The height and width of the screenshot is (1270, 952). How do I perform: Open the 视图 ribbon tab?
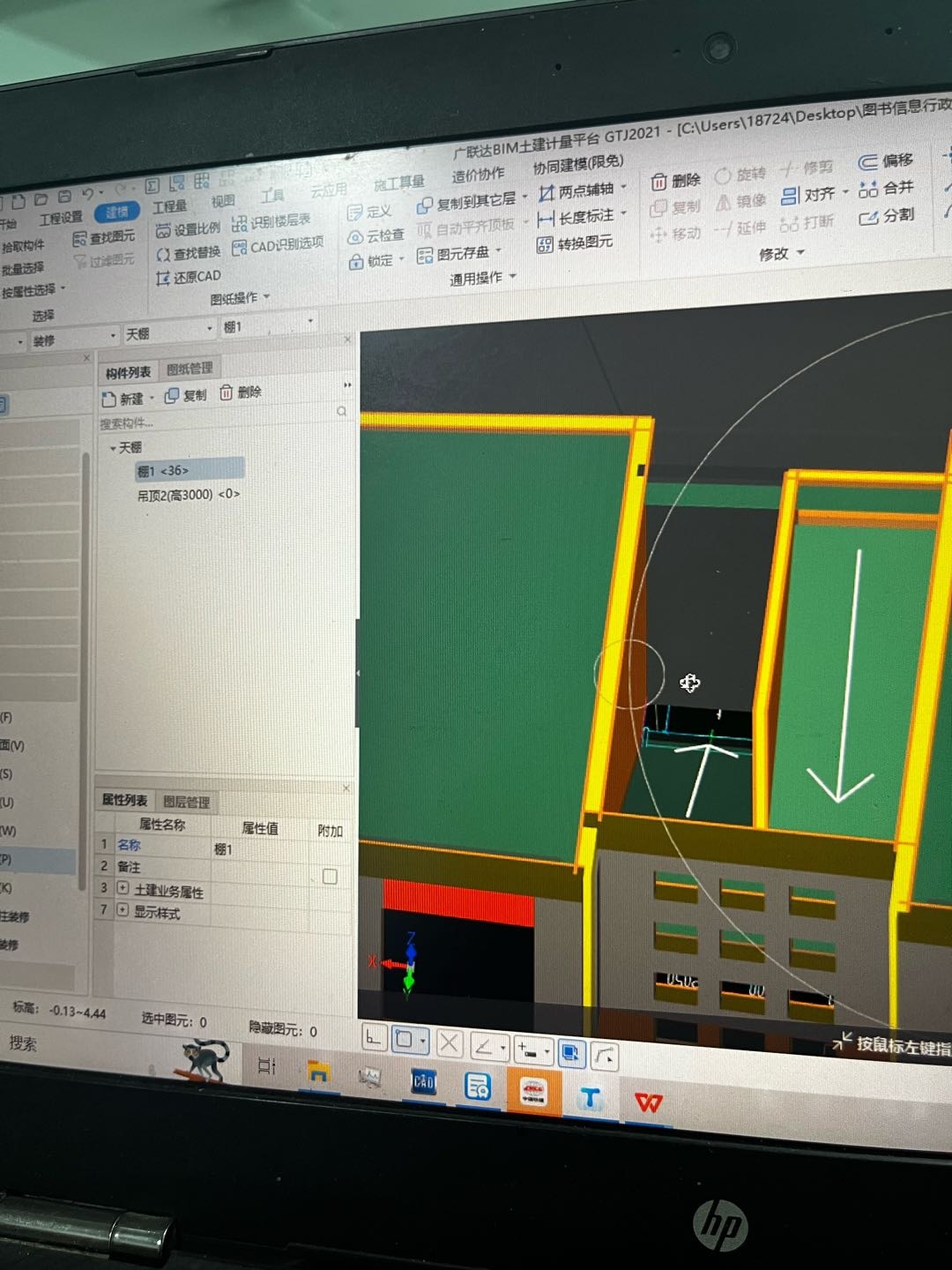[x=222, y=201]
